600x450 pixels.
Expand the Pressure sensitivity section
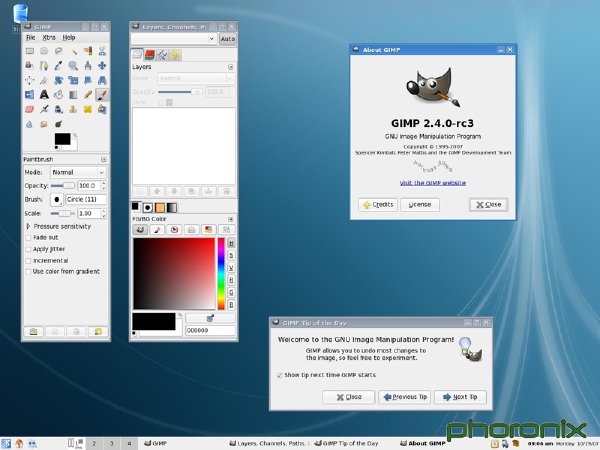[x=28, y=226]
